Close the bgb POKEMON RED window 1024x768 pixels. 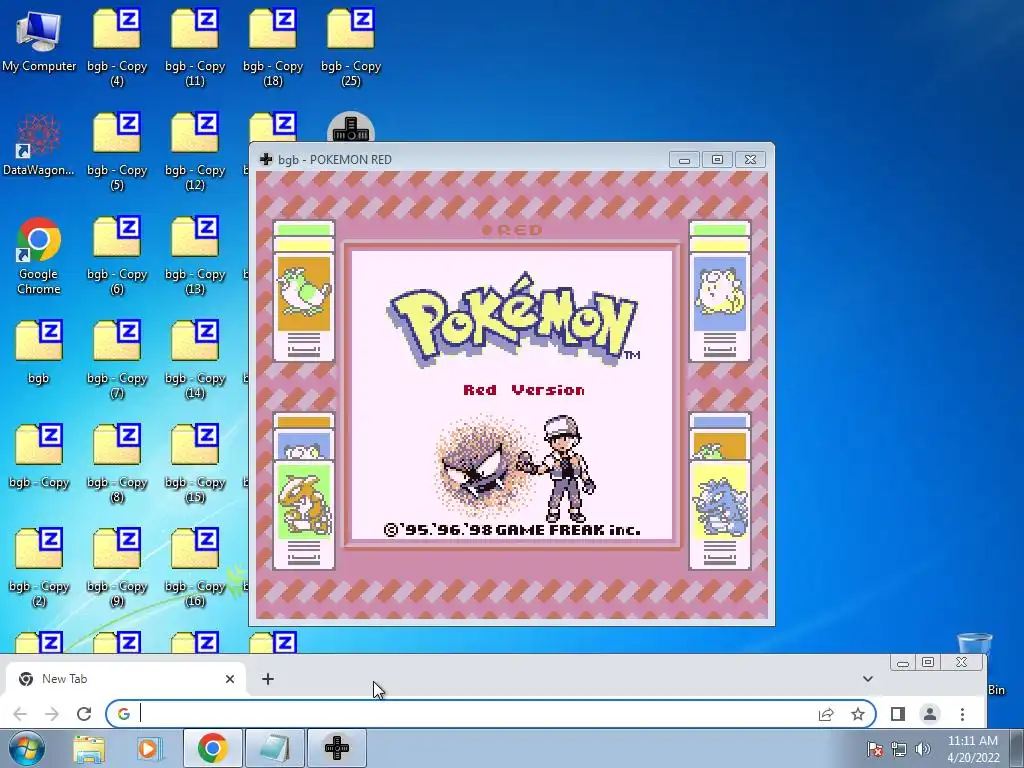(750, 160)
